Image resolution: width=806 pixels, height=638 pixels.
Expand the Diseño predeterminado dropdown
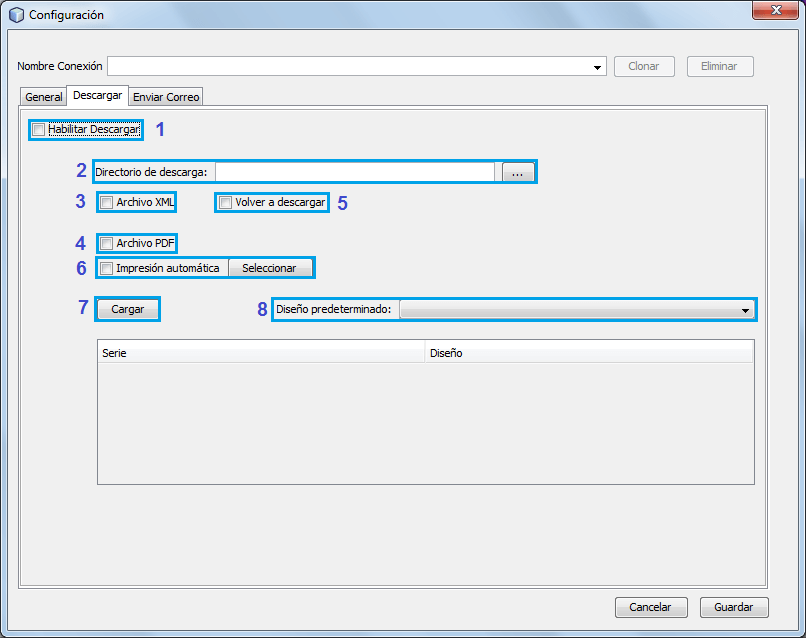coord(745,310)
